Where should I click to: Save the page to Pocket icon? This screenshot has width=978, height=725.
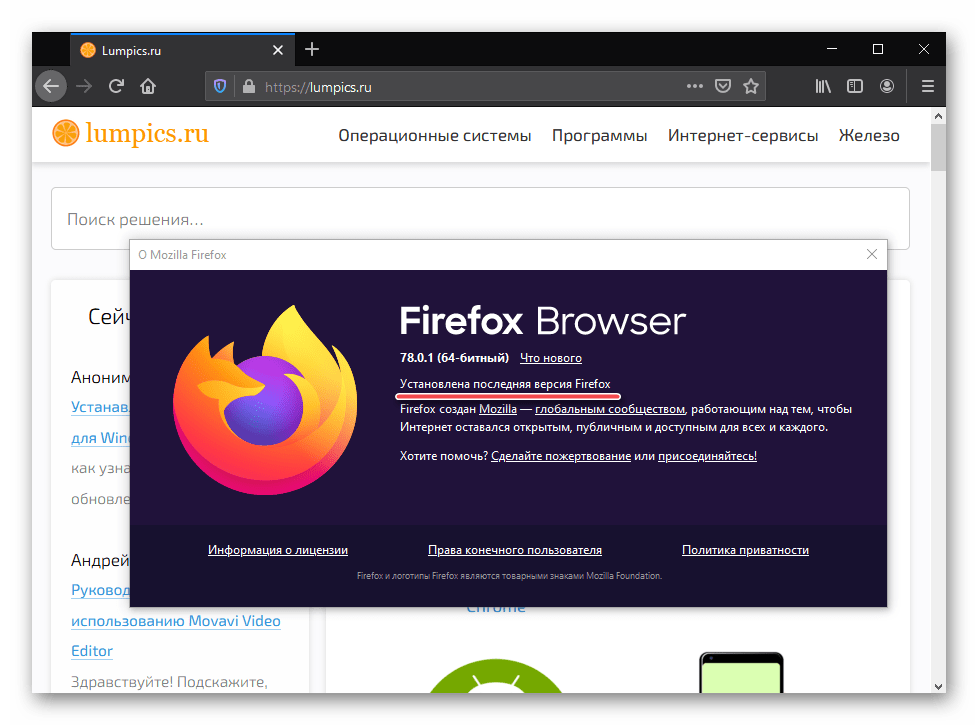tap(723, 87)
